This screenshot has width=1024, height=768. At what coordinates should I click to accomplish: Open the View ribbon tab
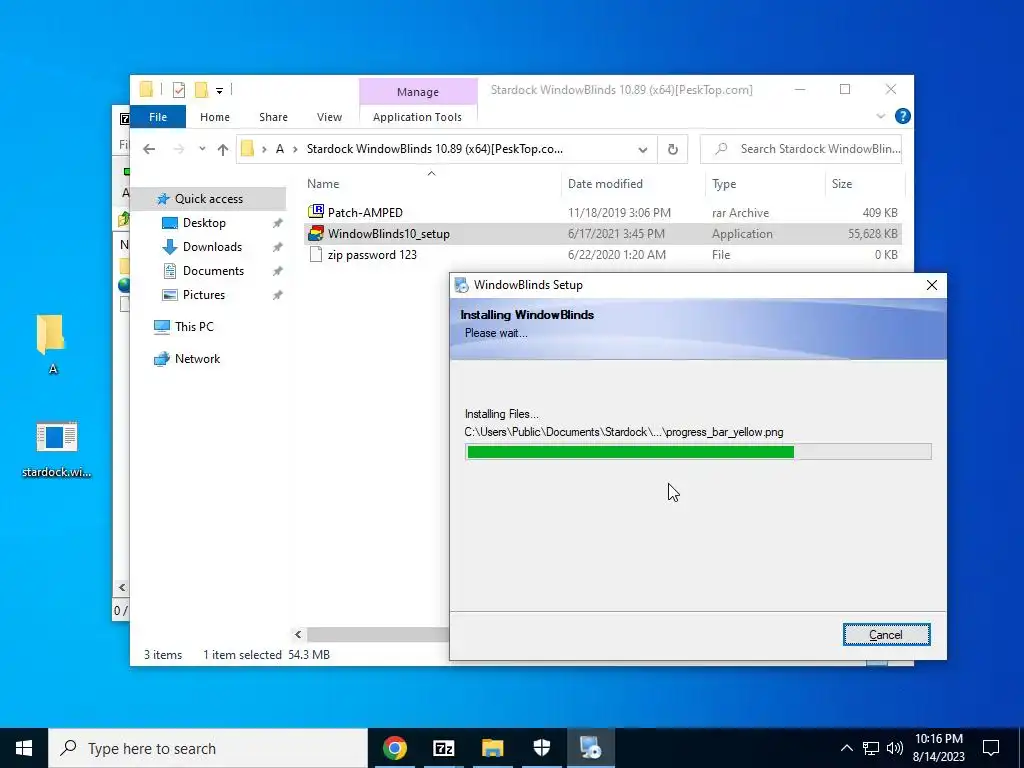click(x=329, y=117)
